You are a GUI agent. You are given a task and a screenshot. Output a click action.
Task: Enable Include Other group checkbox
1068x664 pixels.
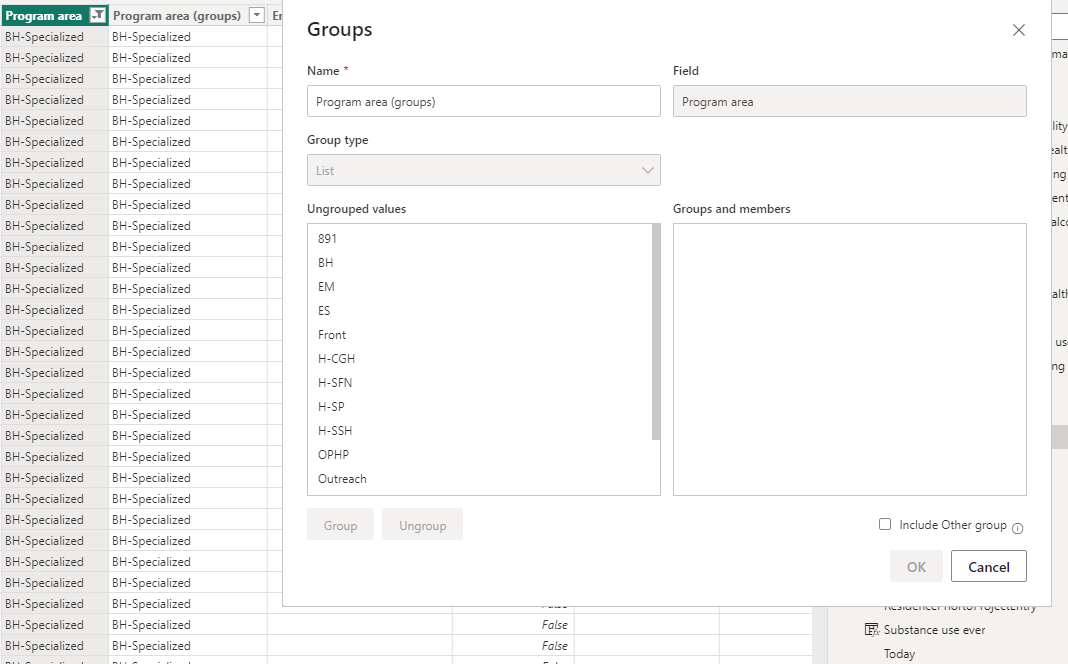coord(885,524)
